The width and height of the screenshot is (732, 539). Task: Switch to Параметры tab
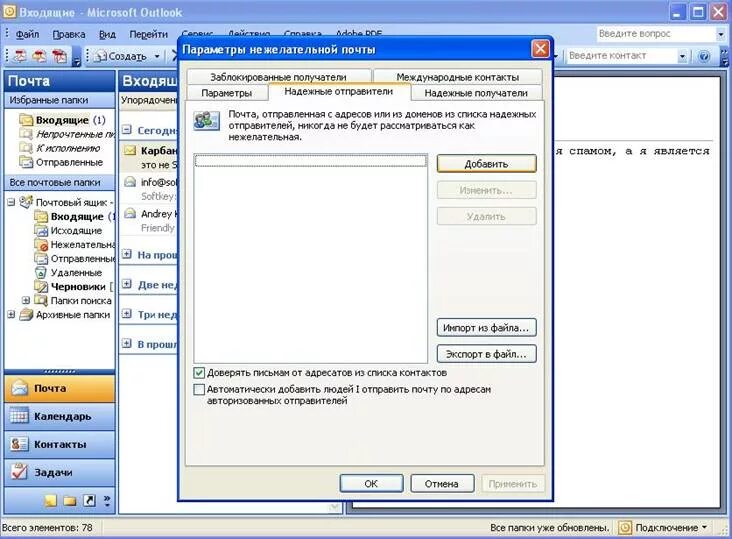tap(226, 92)
